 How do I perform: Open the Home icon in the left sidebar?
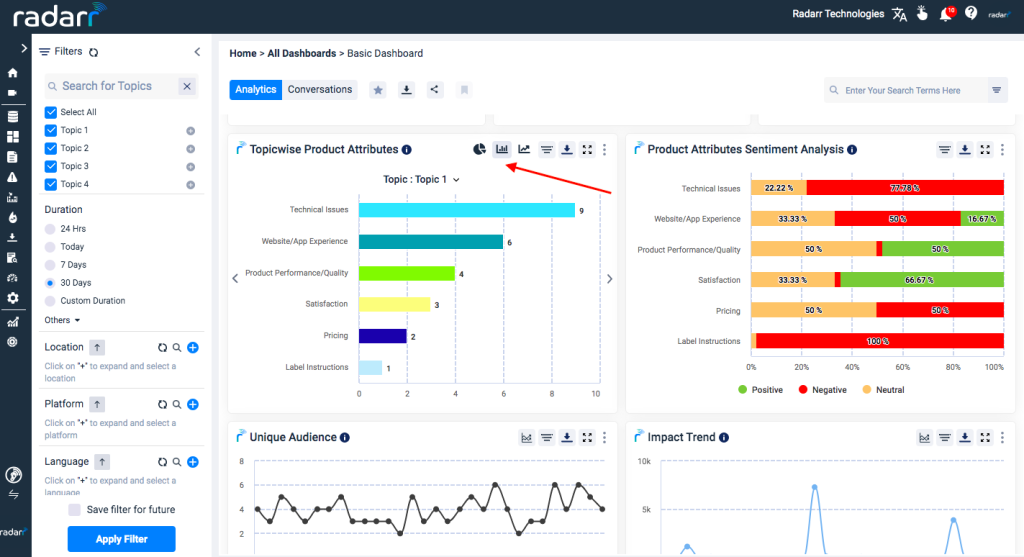[12, 73]
